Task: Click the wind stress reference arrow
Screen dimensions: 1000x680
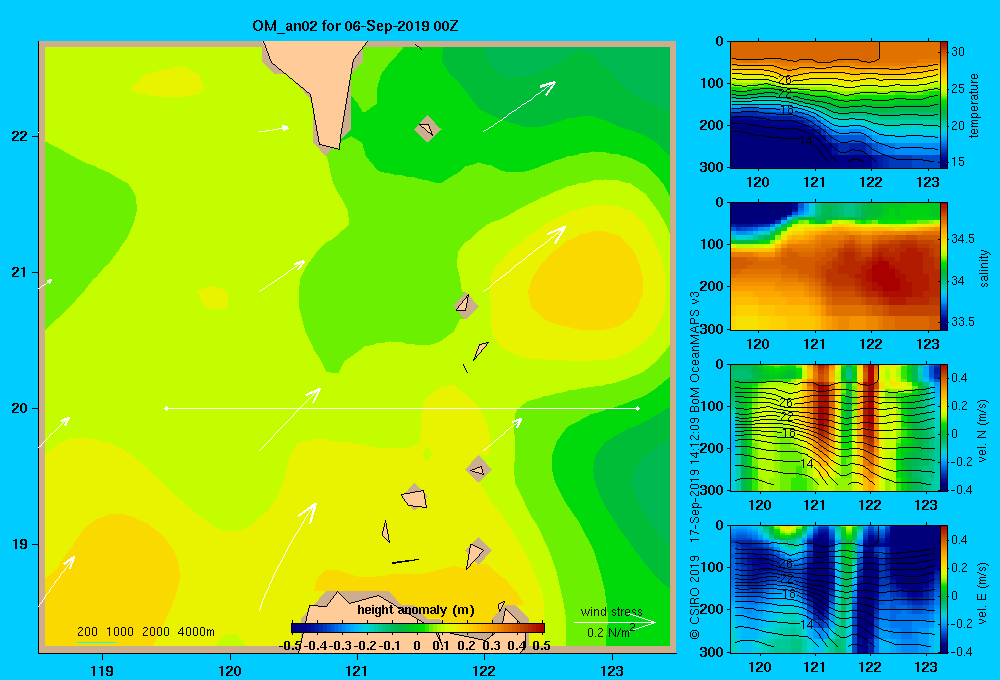Action: tap(615, 622)
